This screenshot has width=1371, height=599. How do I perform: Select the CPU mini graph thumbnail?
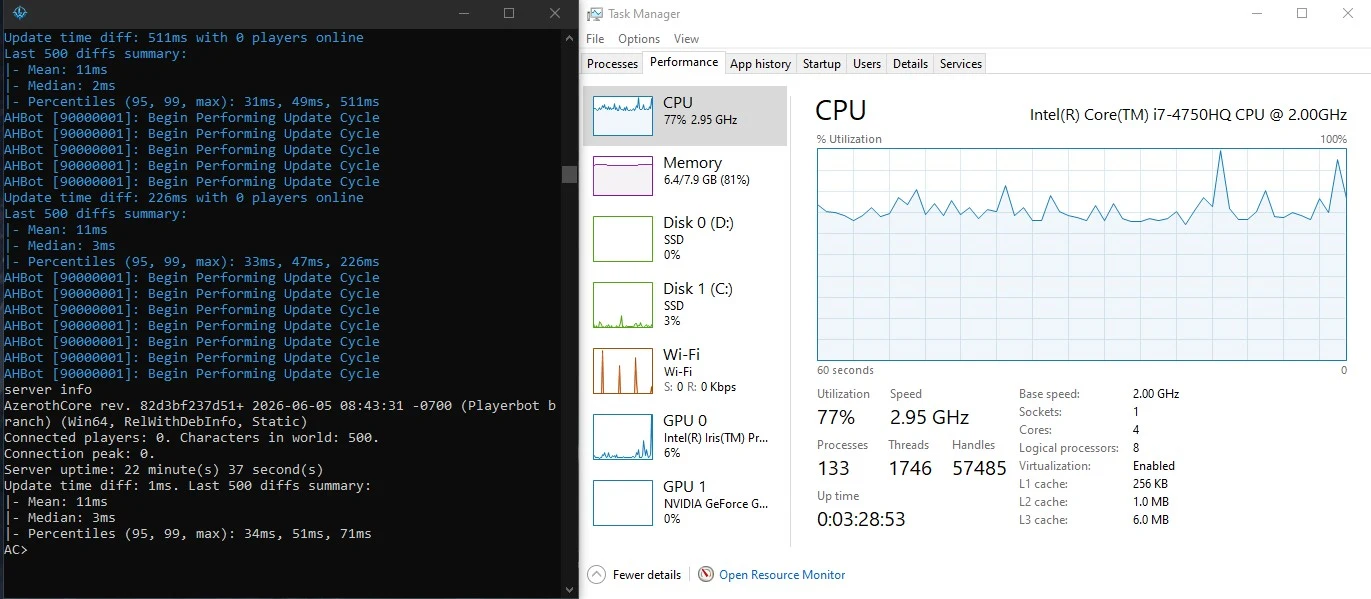[x=624, y=116]
